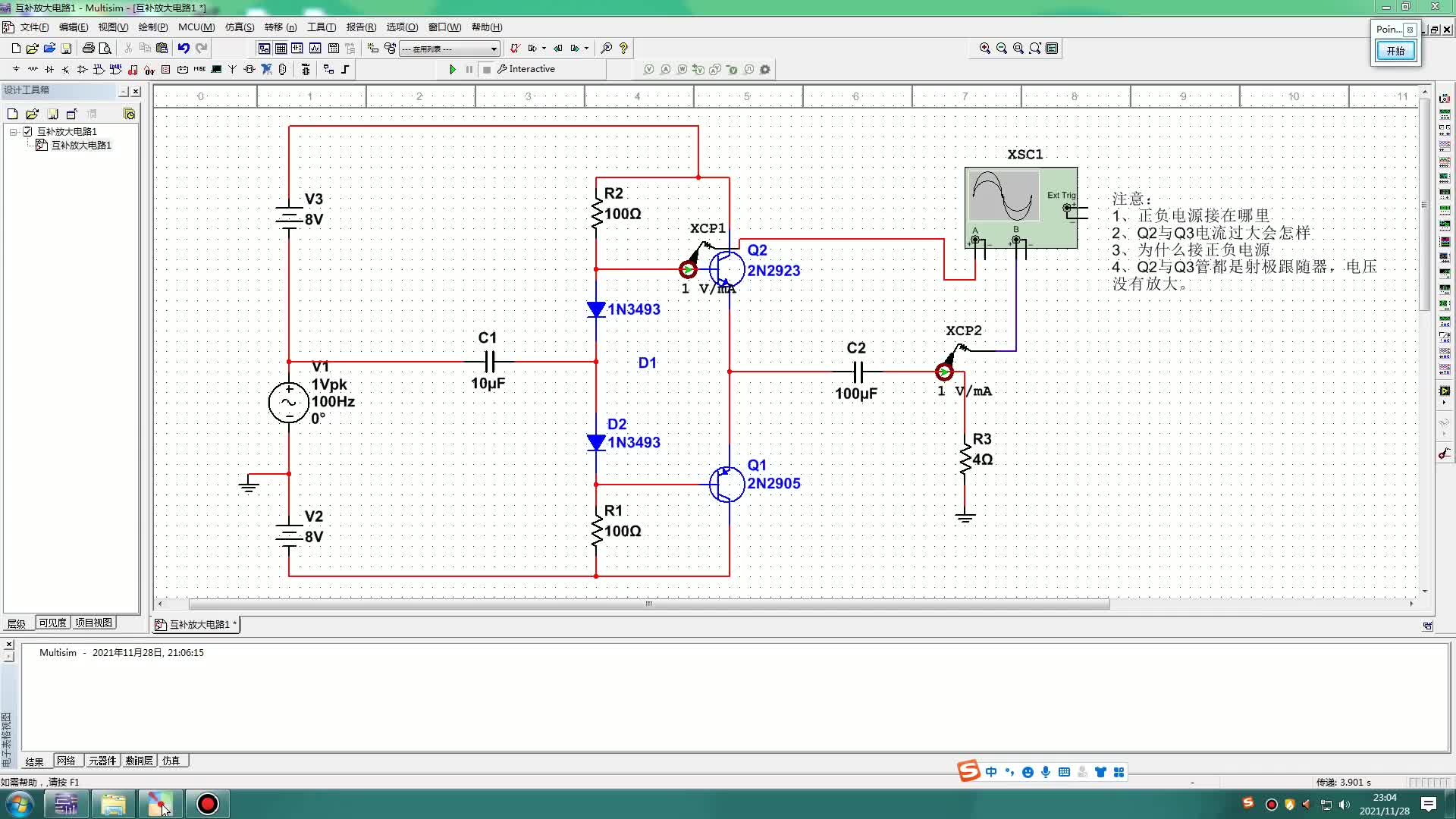
Task: Switch to the 网络 tab in spreadsheet
Action: pos(66,761)
